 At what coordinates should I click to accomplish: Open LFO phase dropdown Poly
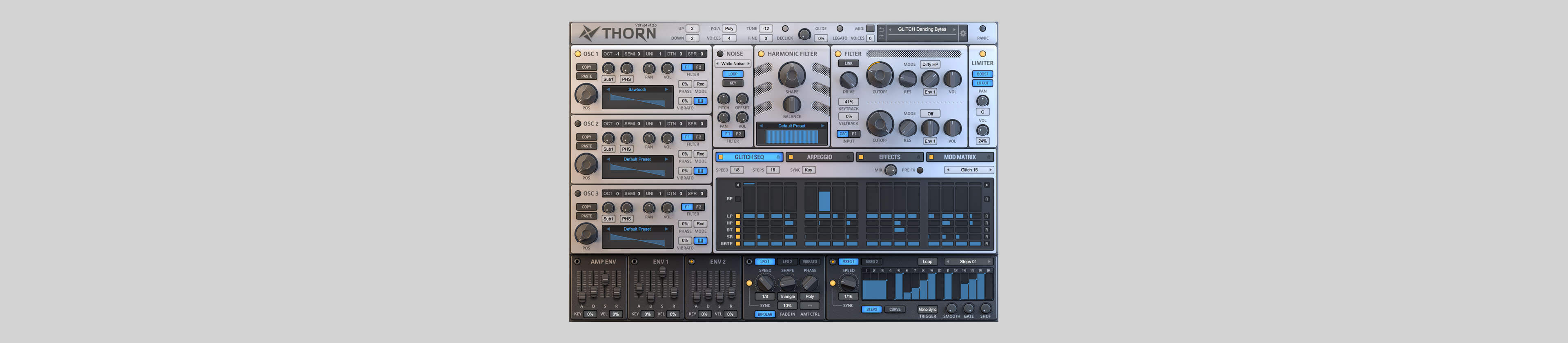810,297
